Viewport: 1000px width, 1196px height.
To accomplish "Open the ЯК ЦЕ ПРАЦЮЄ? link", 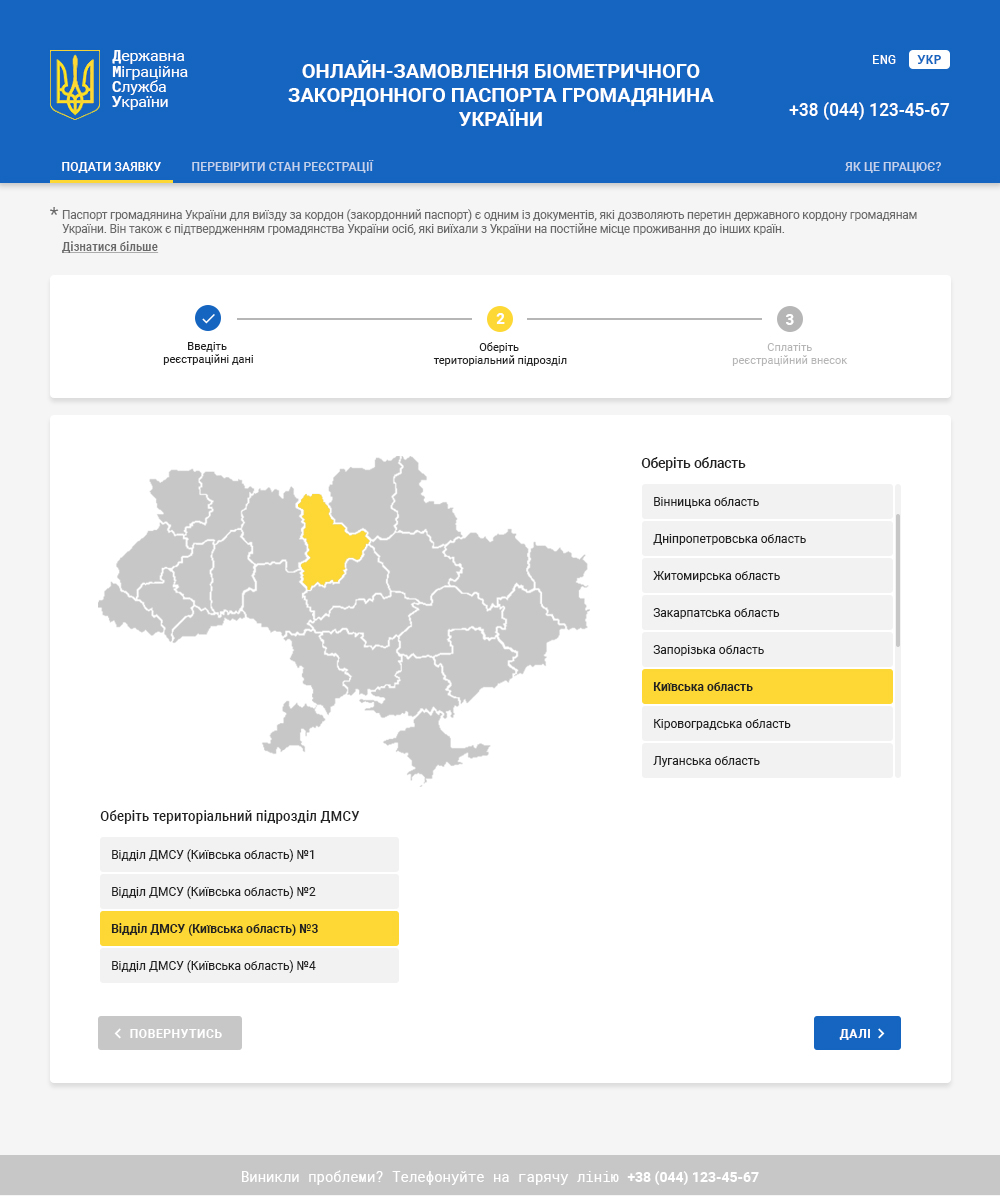I will click(893, 167).
